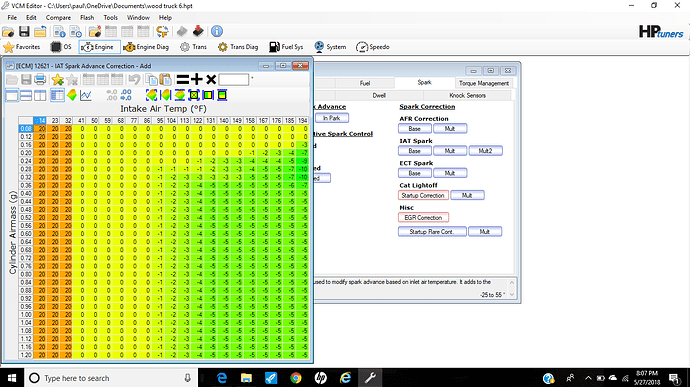This screenshot has height=387, width=690.
Task: Click the equals set-value icon
Action: pyautogui.click(x=183, y=79)
